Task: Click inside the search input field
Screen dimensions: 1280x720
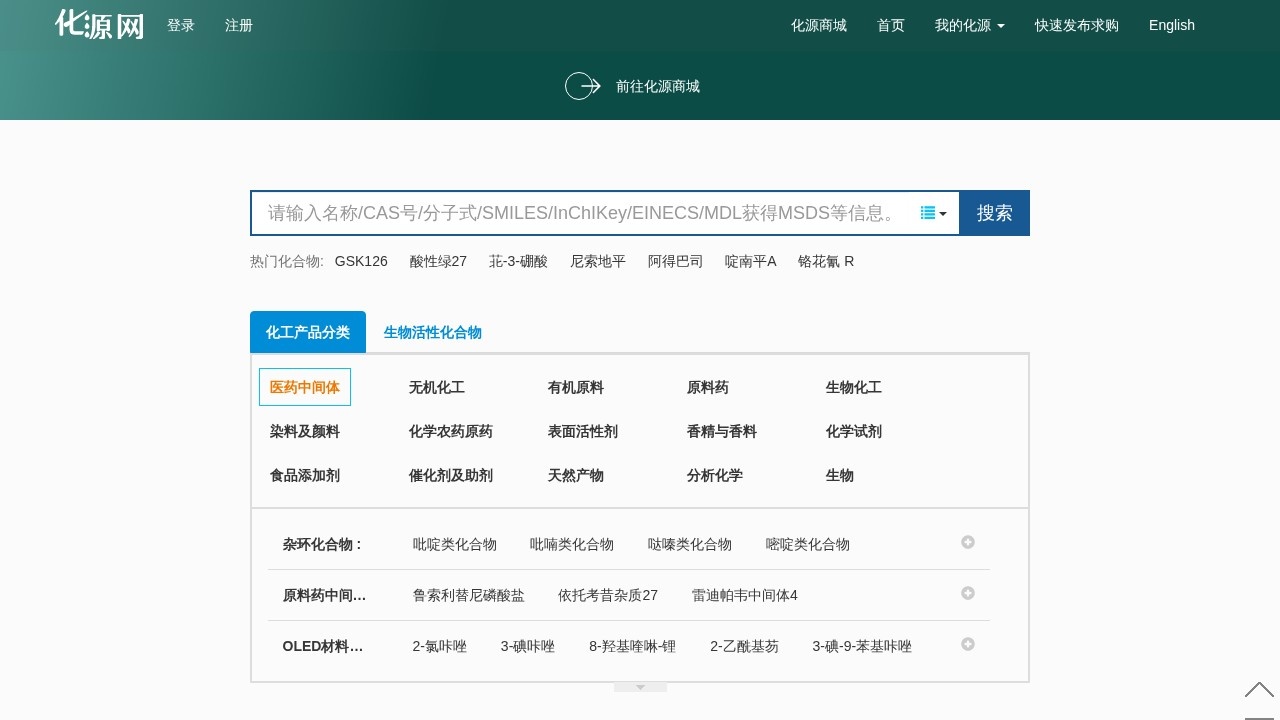Action: pyautogui.click(x=580, y=213)
